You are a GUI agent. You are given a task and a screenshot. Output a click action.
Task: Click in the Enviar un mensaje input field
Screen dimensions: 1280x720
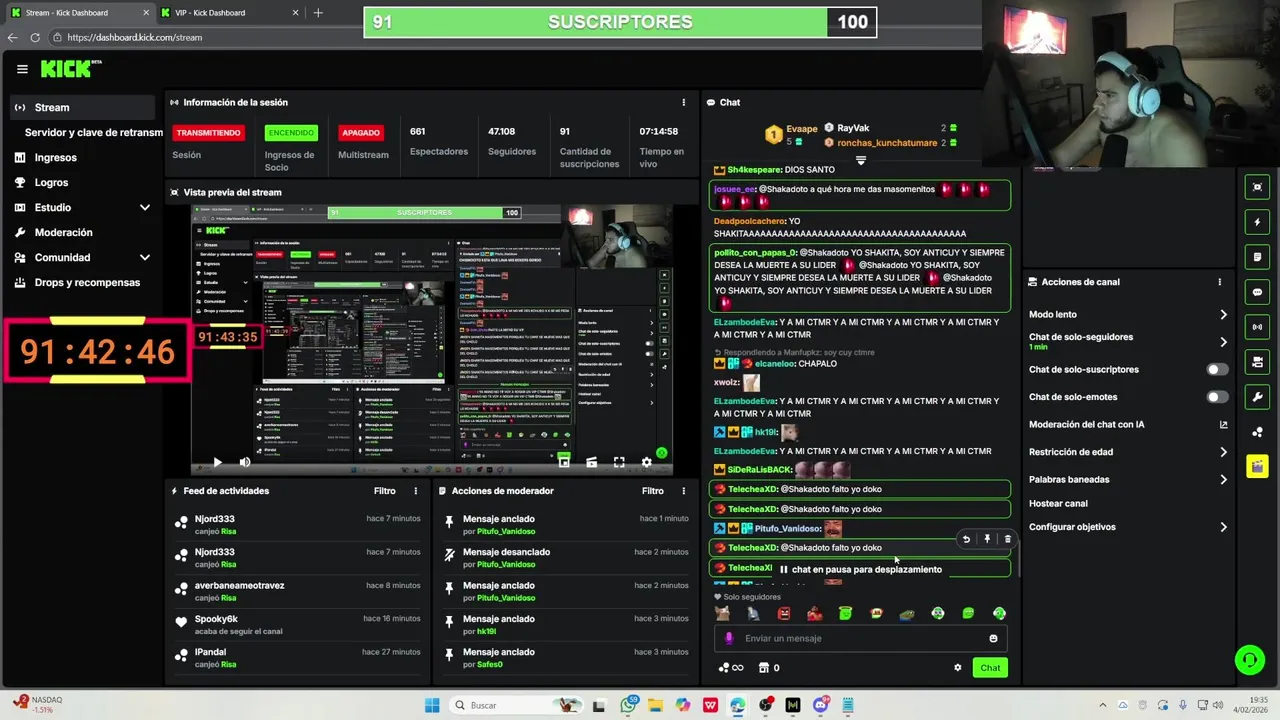[860, 638]
